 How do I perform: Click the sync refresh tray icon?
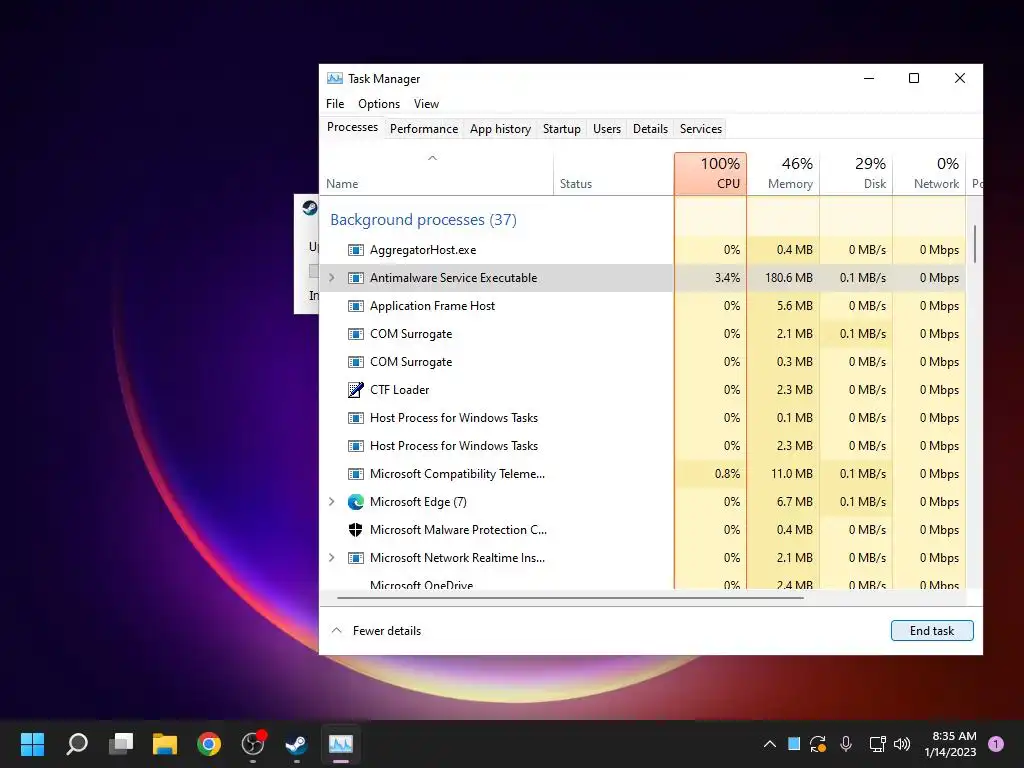818,744
